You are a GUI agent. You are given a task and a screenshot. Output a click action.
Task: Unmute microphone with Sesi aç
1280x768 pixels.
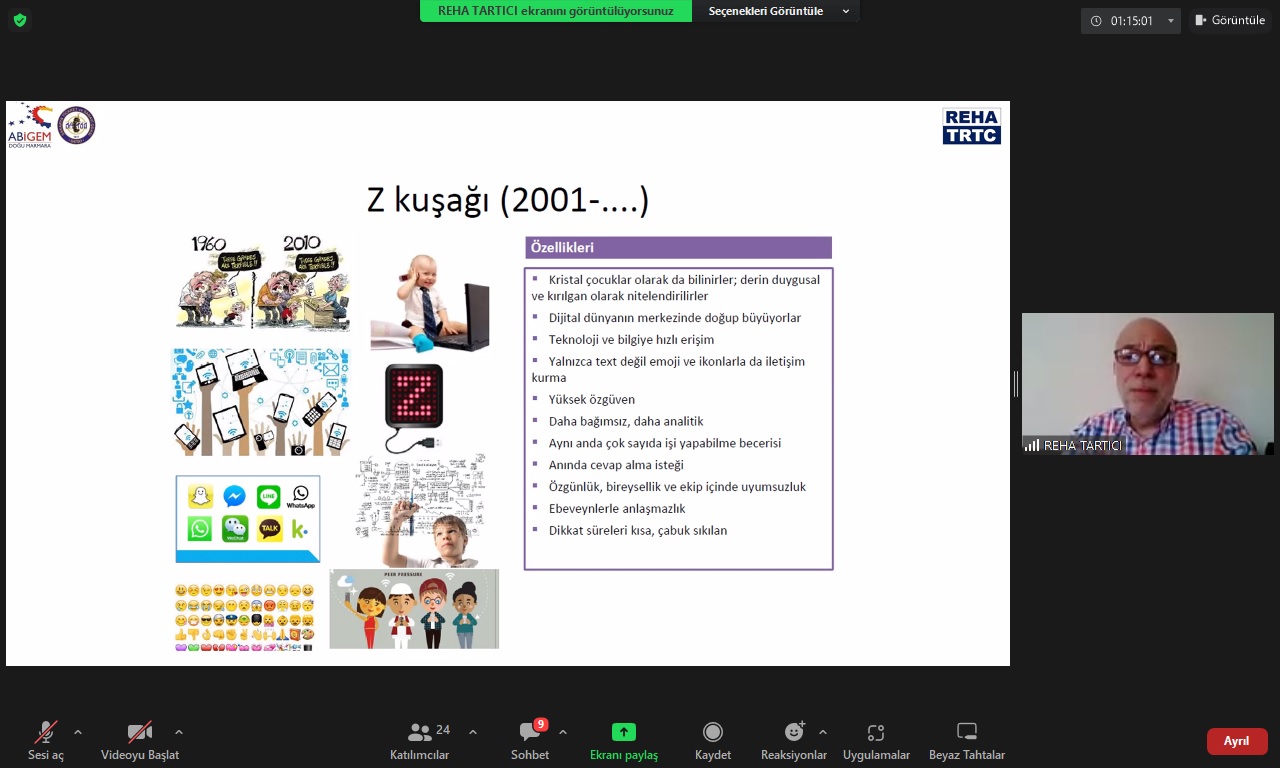(x=46, y=740)
